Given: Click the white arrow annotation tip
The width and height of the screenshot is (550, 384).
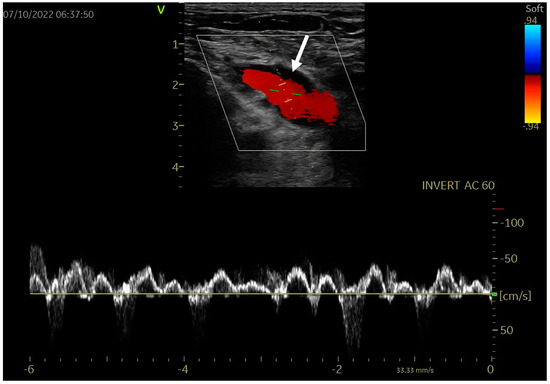Looking at the screenshot, I should click(294, 69).
